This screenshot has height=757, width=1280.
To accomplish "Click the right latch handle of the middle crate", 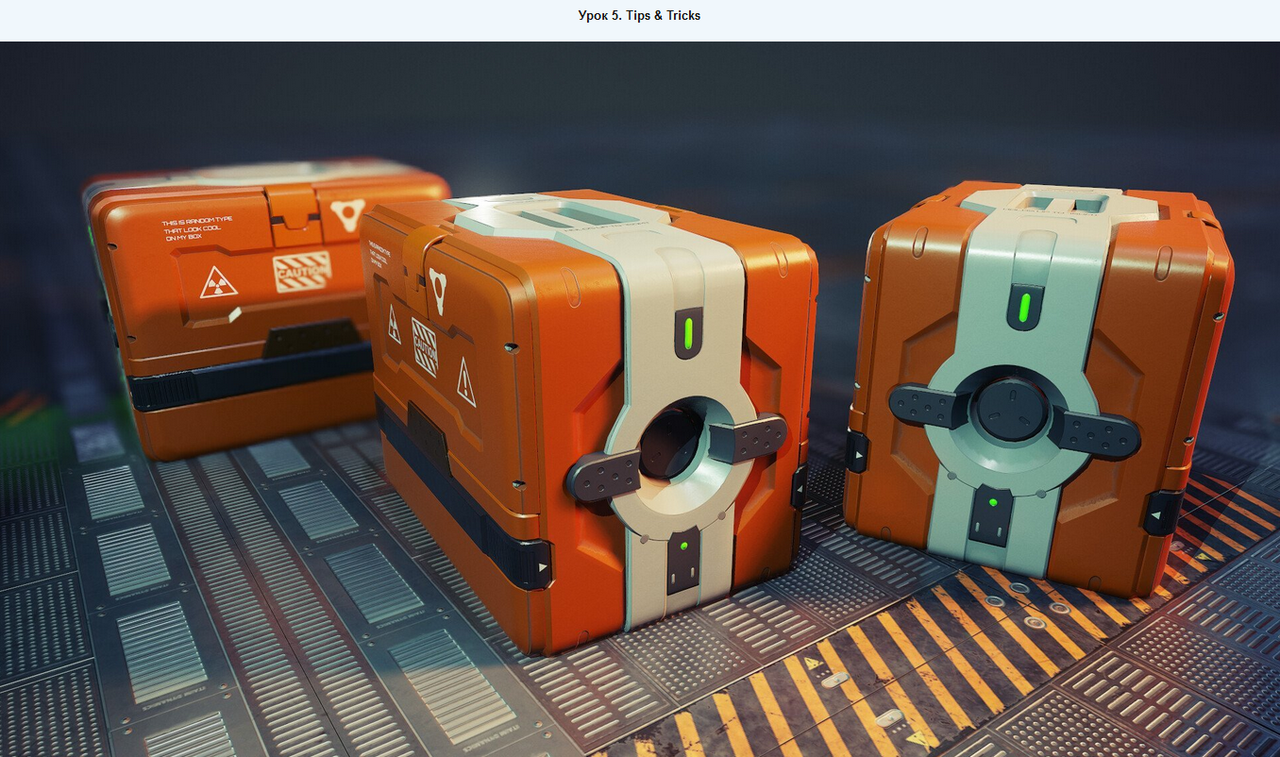I will tap(748, 437).
